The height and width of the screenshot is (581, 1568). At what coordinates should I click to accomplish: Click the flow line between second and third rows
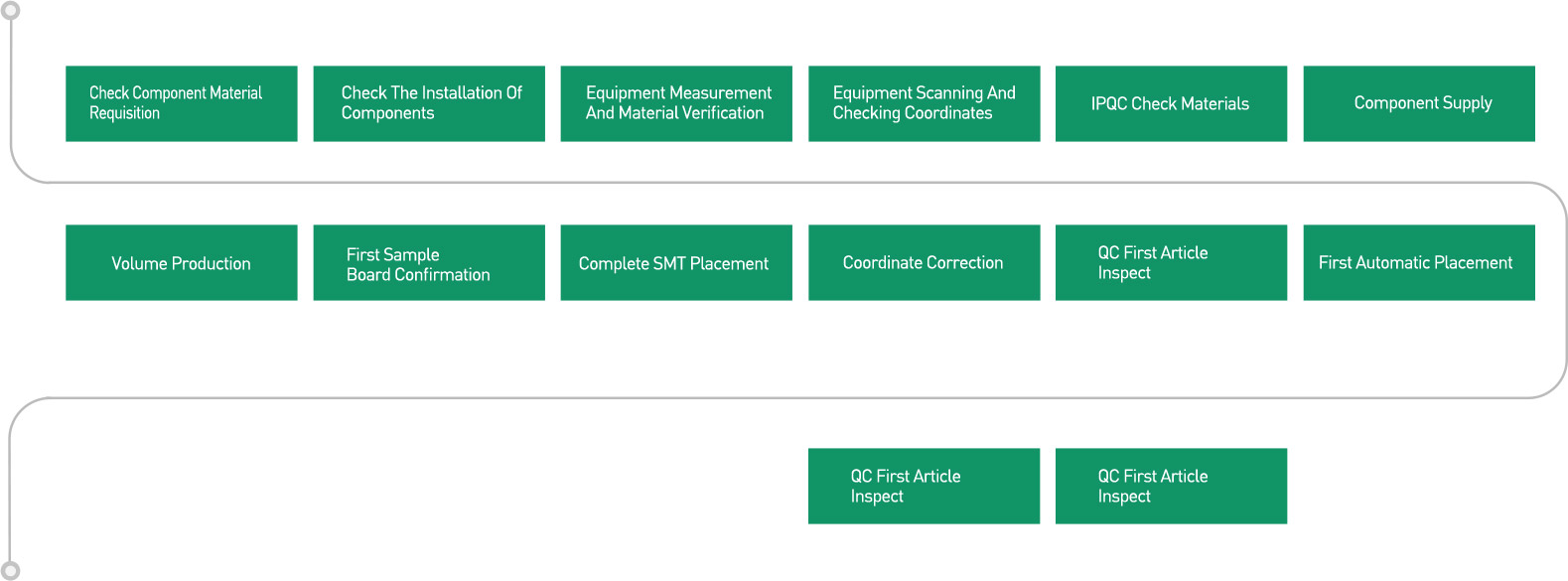[784, 398]
